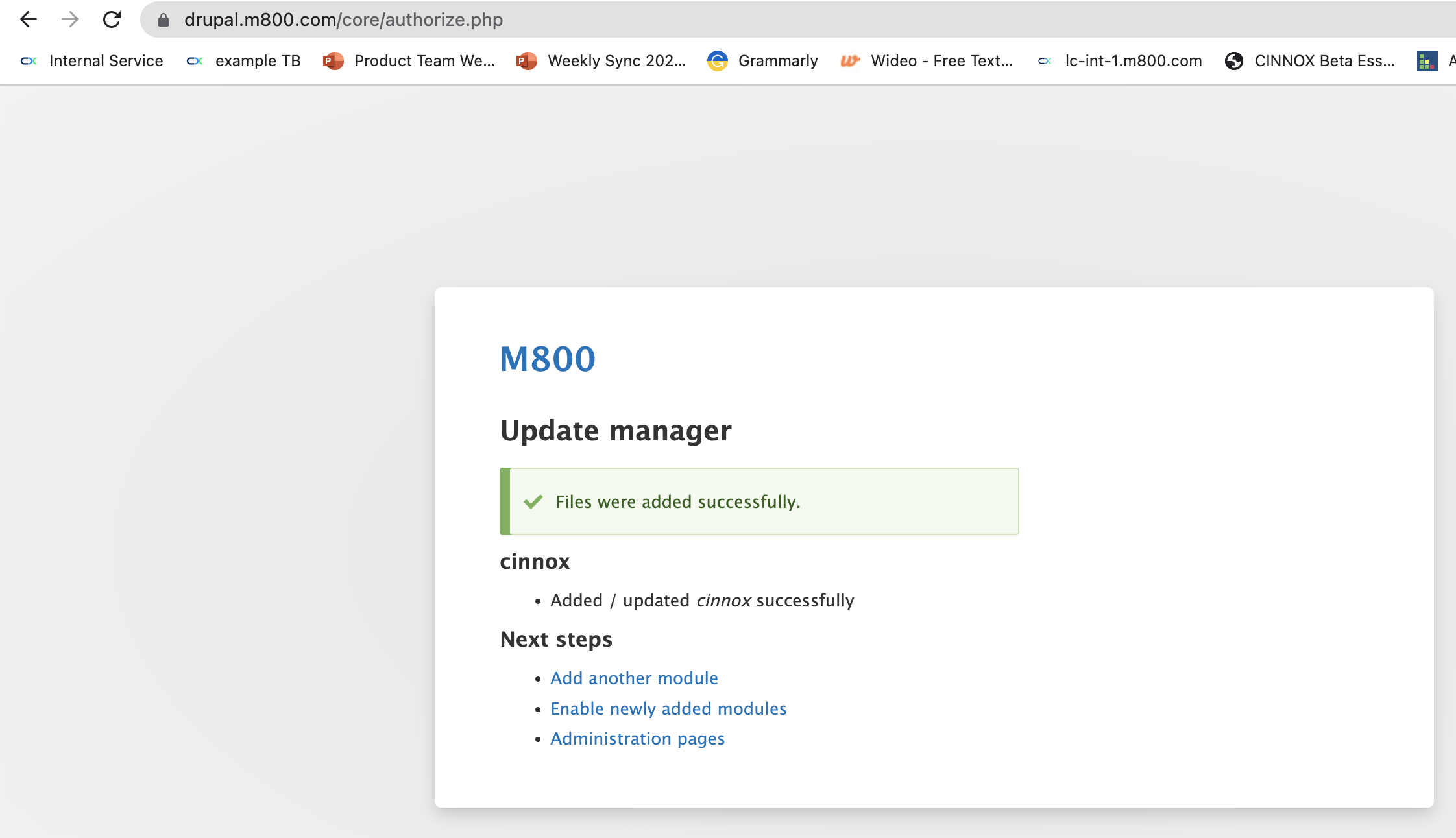Open Product Team We... PowerPoint bookmark
Viewport: 1456px width, 838px height.
pos(409,61)
